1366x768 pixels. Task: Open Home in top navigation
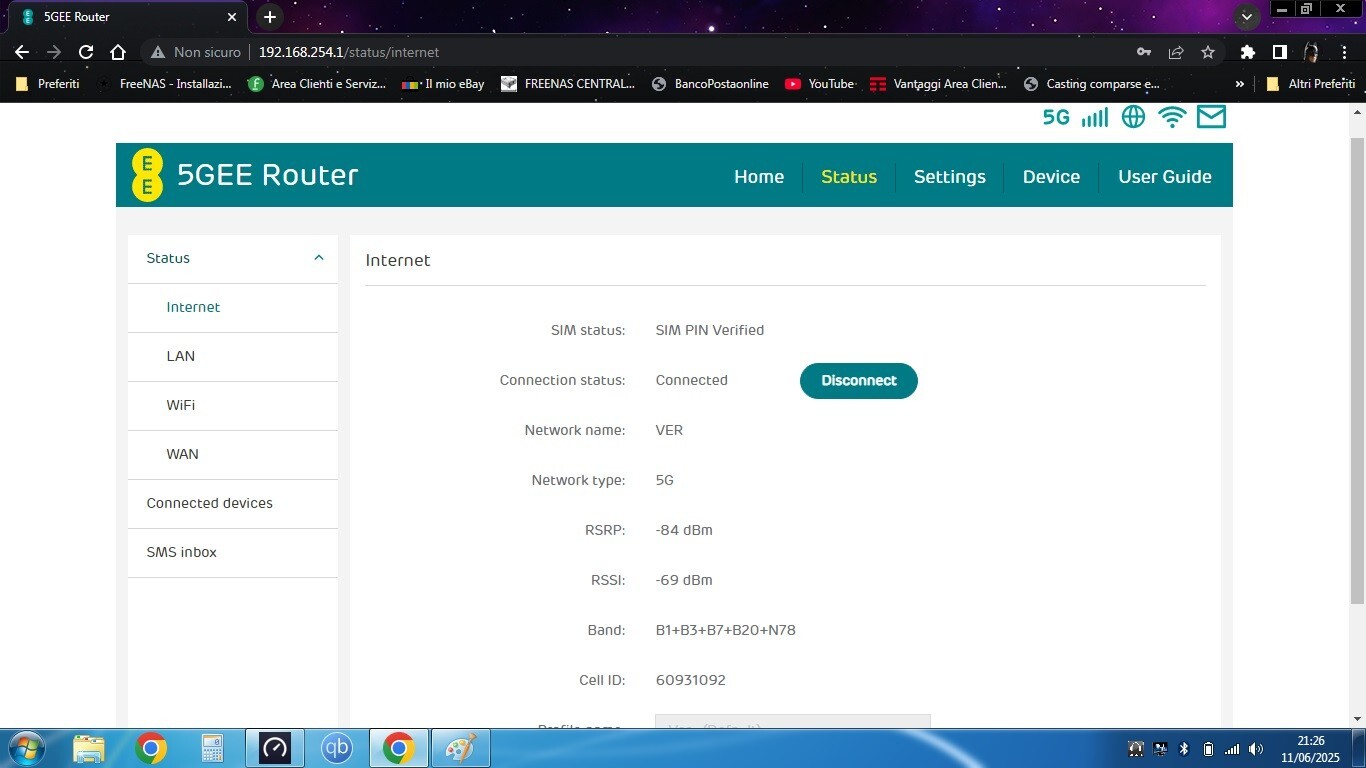(x=759, y=176)
